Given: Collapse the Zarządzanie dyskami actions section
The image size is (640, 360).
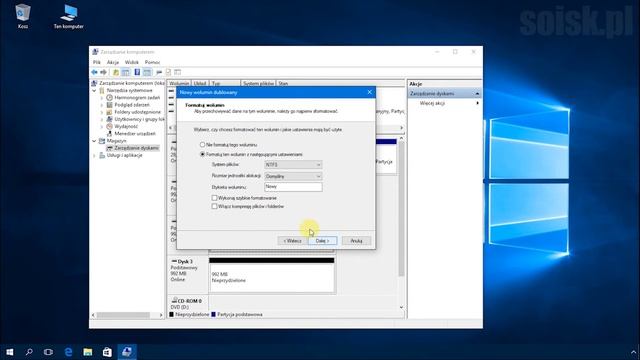Looking at the screenshot, I should coord(477,93).
